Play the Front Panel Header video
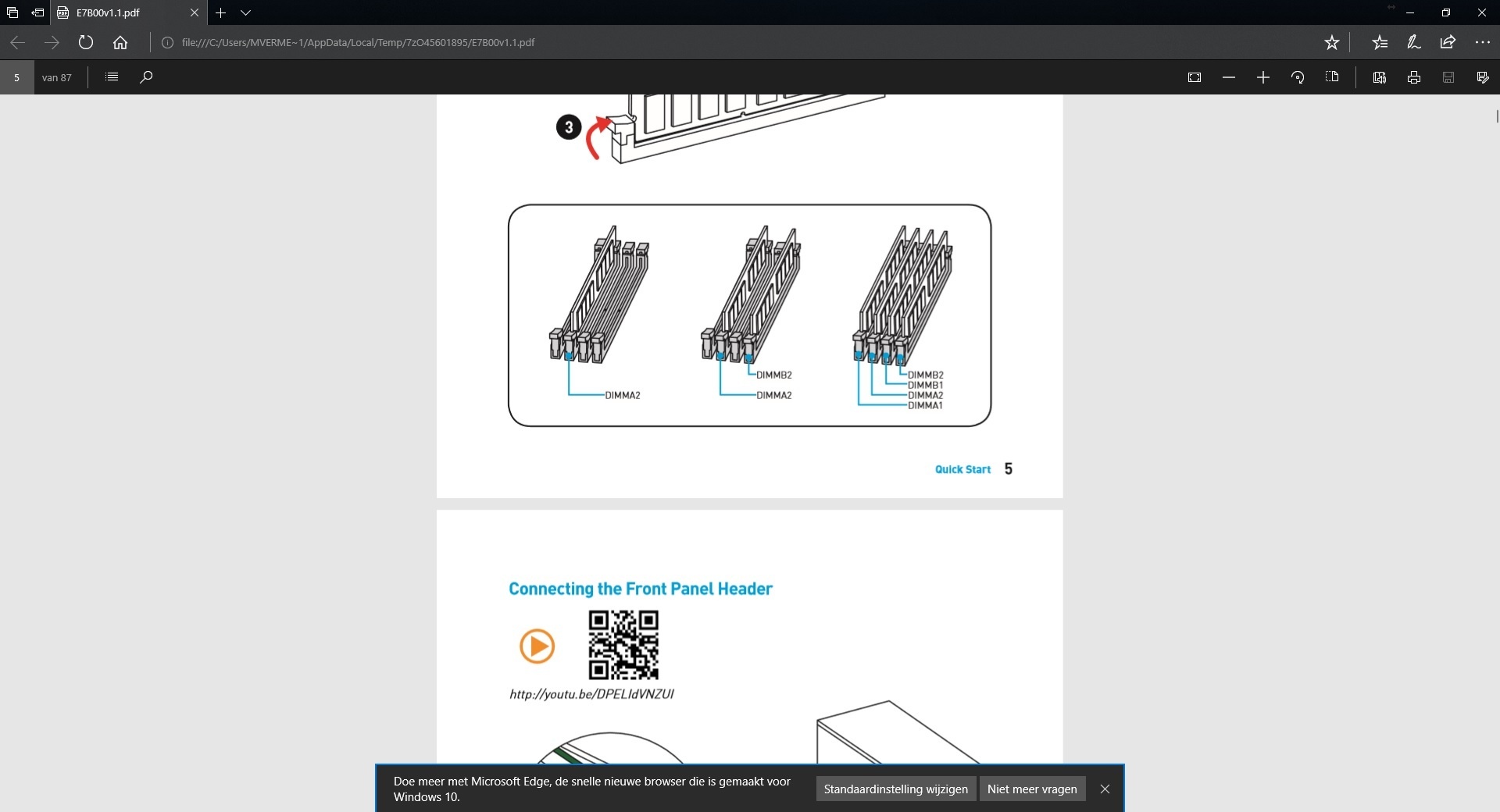The width and height of the screenshot is (1500, 812). pyautogui.click(x=537, y=646)
